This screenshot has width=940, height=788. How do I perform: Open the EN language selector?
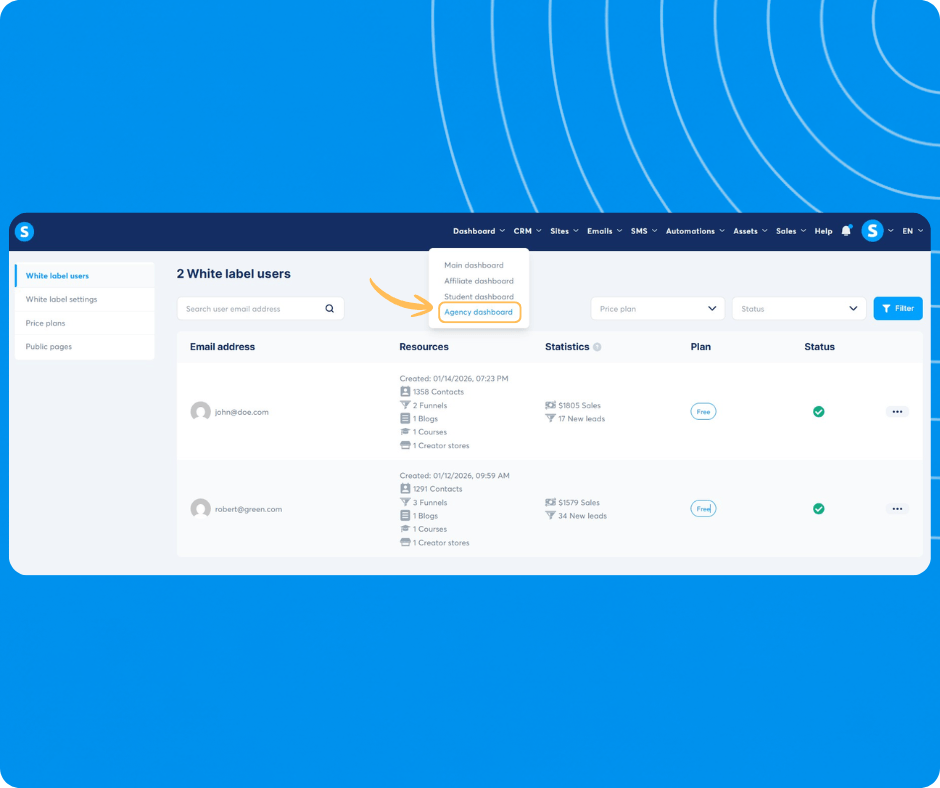click(912, 231)
